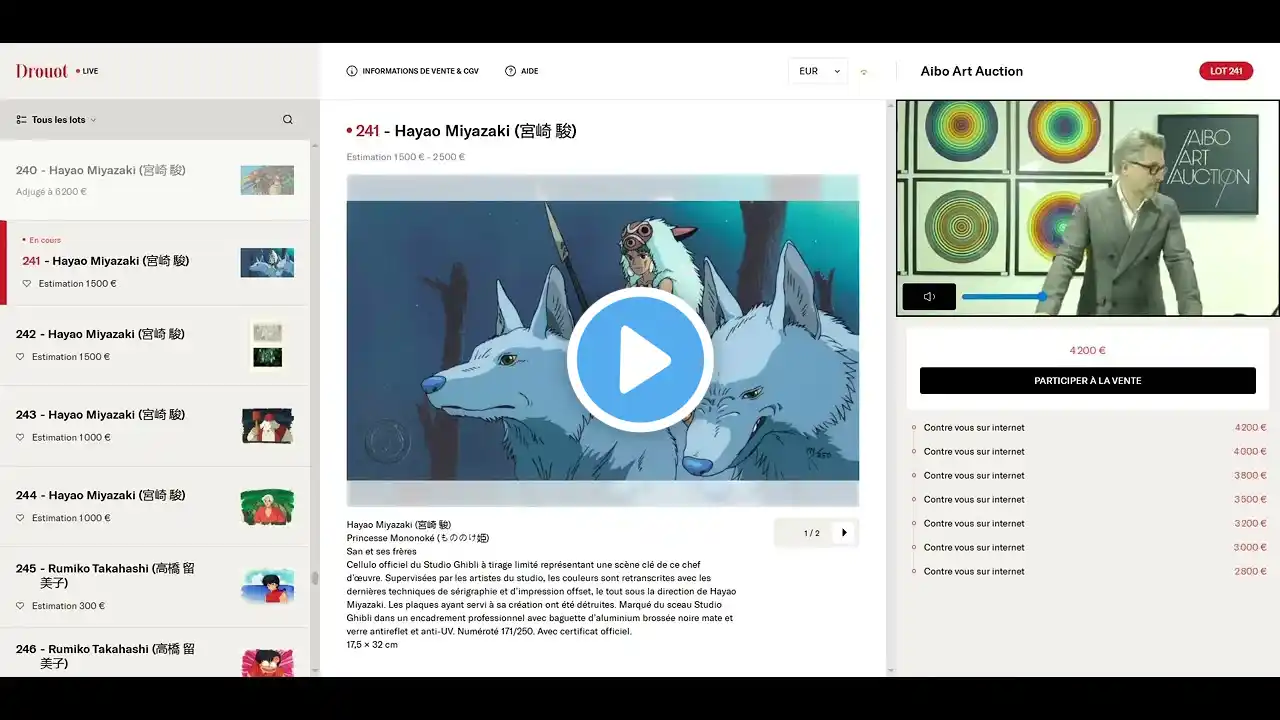Viewport: 1280px width, 720px height.
Task: Click the 241 - Hayao Miyazaki main heading
Action: click(461, 131)
